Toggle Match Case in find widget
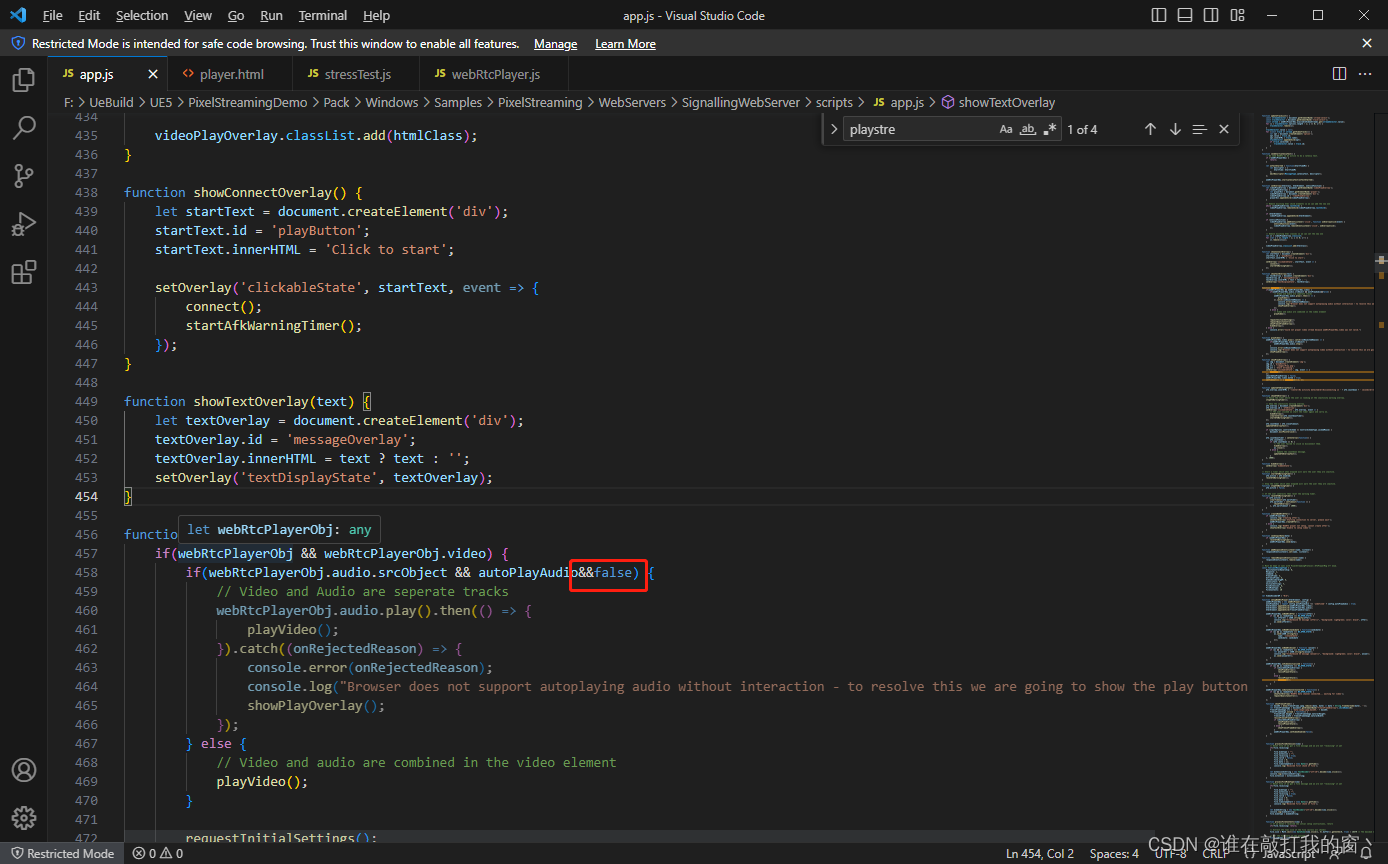Viewport: 1388px width, 864px height. point(1006,129)
